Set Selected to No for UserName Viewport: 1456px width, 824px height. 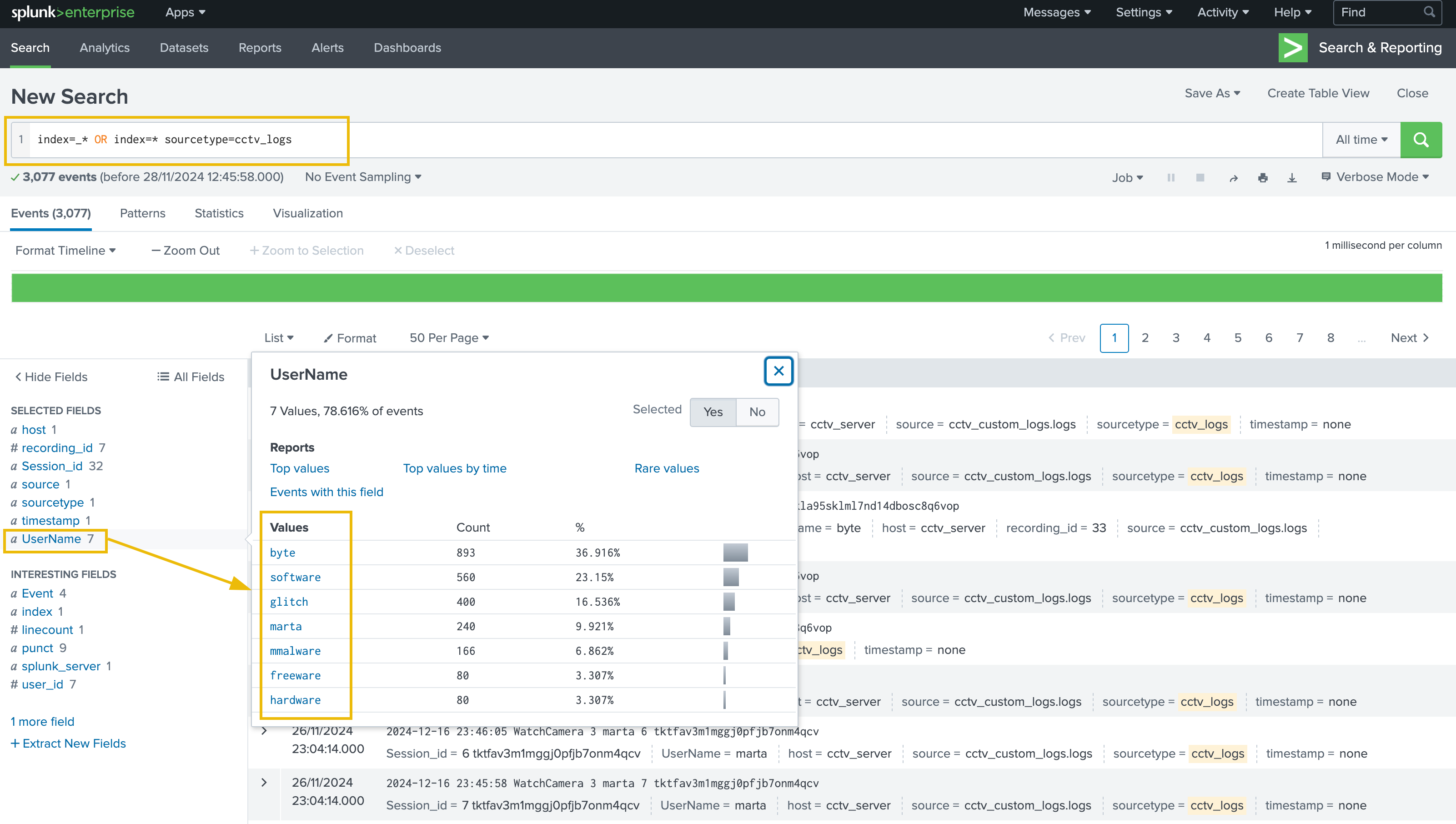pos(757,412)
